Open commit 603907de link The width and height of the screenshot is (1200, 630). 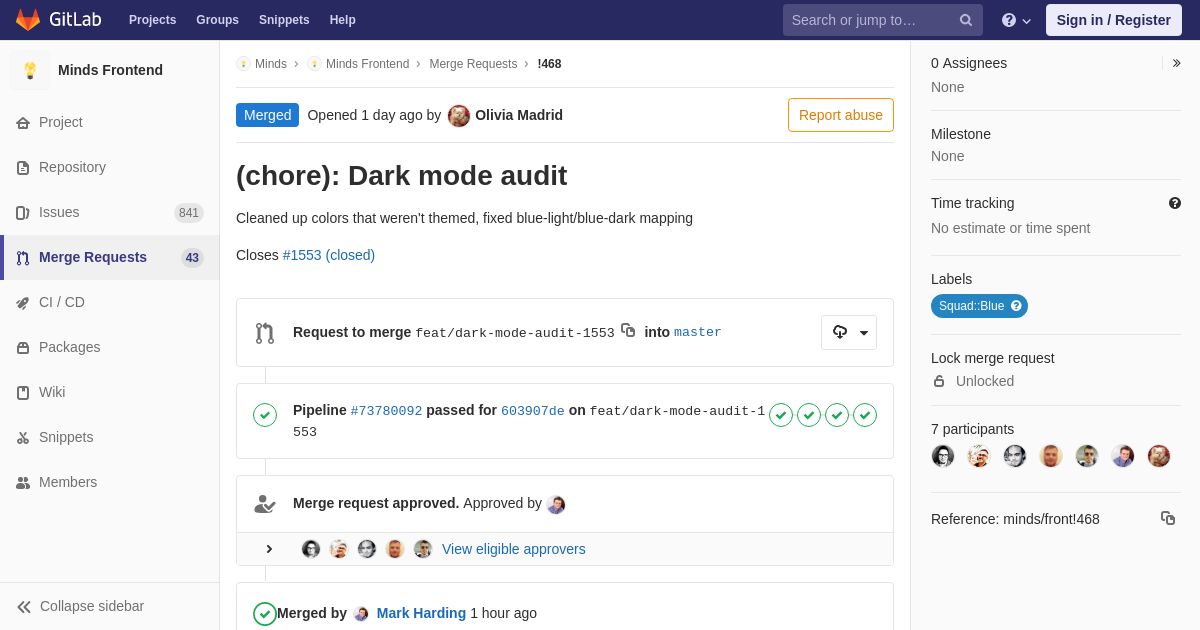click(533, 411)
